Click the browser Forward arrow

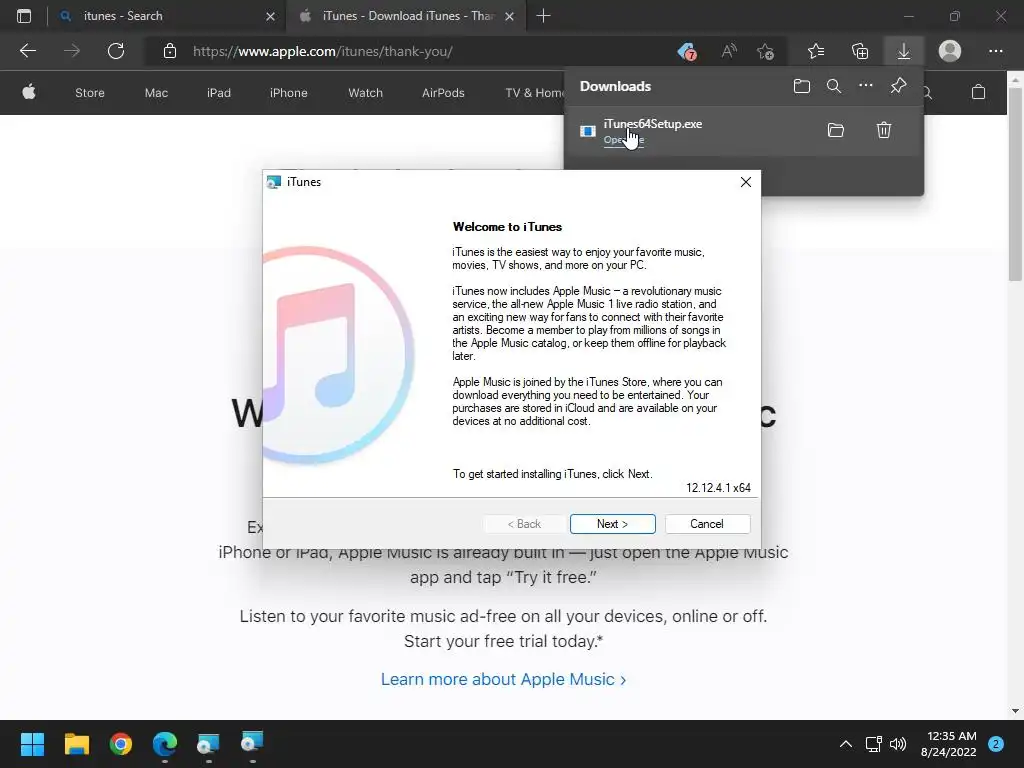(72, 51)
